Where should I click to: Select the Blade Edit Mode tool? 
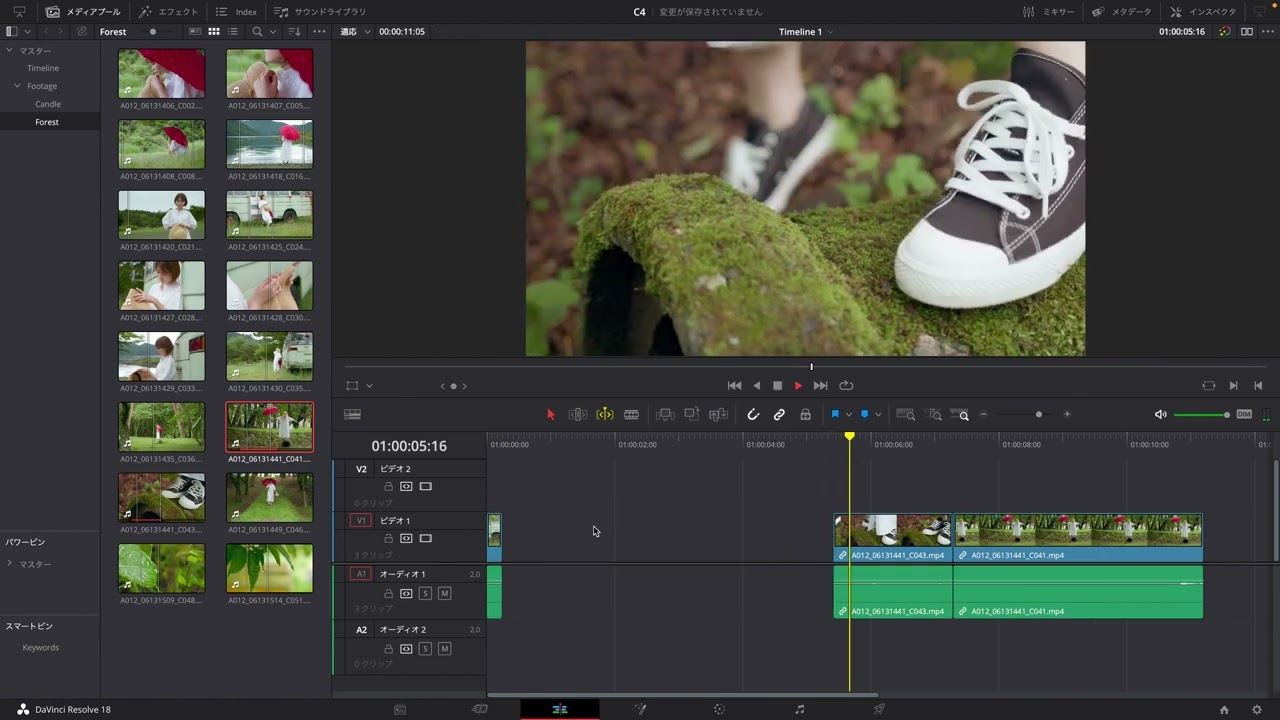click(631, 414)
